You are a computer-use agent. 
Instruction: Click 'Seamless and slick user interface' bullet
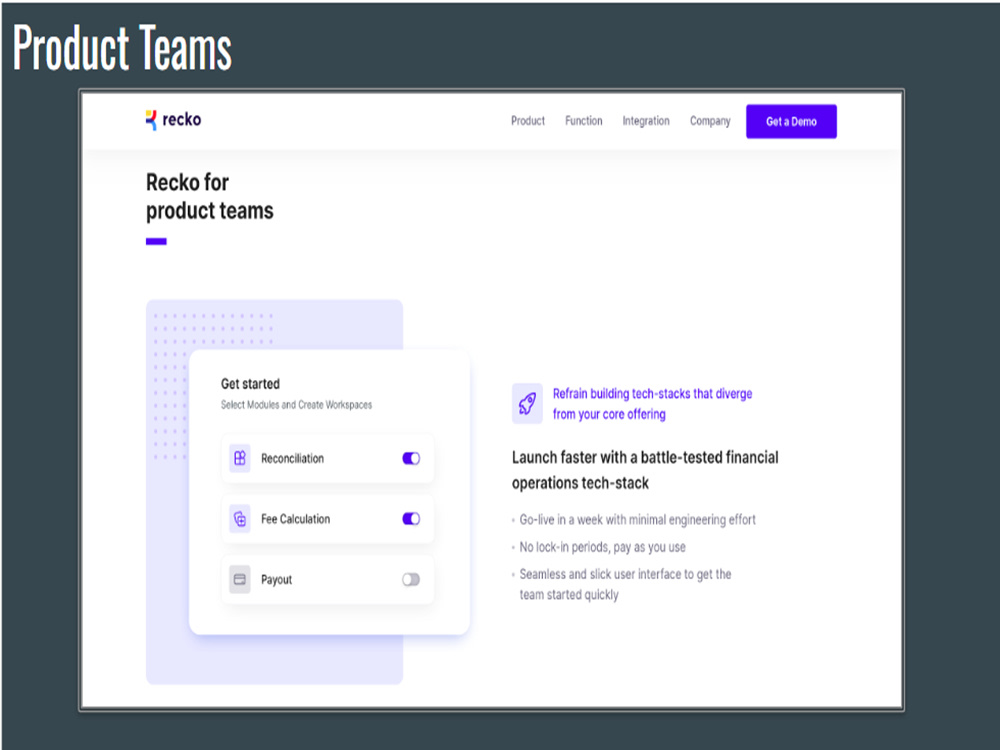(x=625, y=584)
